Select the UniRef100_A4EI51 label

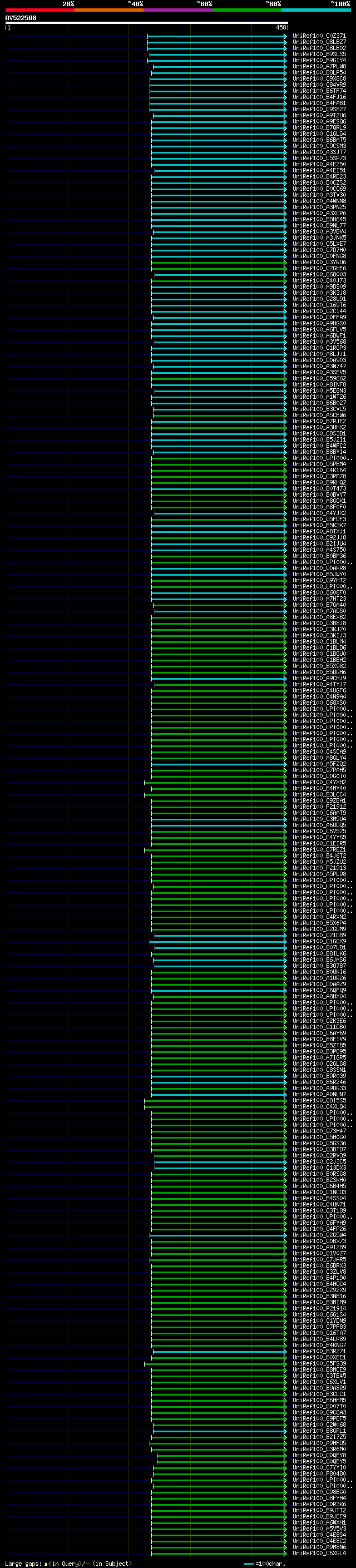319,170
